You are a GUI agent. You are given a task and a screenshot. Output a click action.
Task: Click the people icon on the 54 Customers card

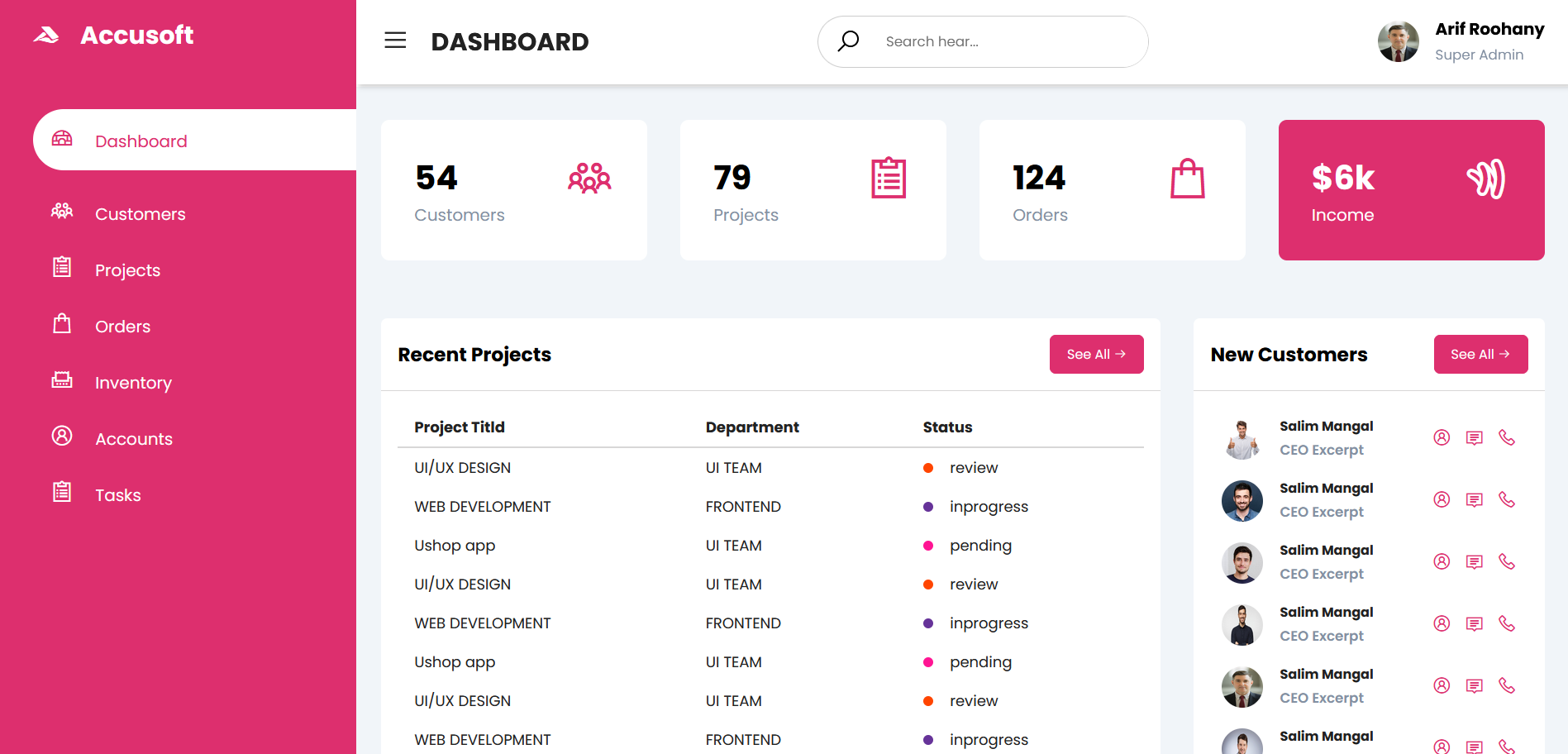click(589, 178)
